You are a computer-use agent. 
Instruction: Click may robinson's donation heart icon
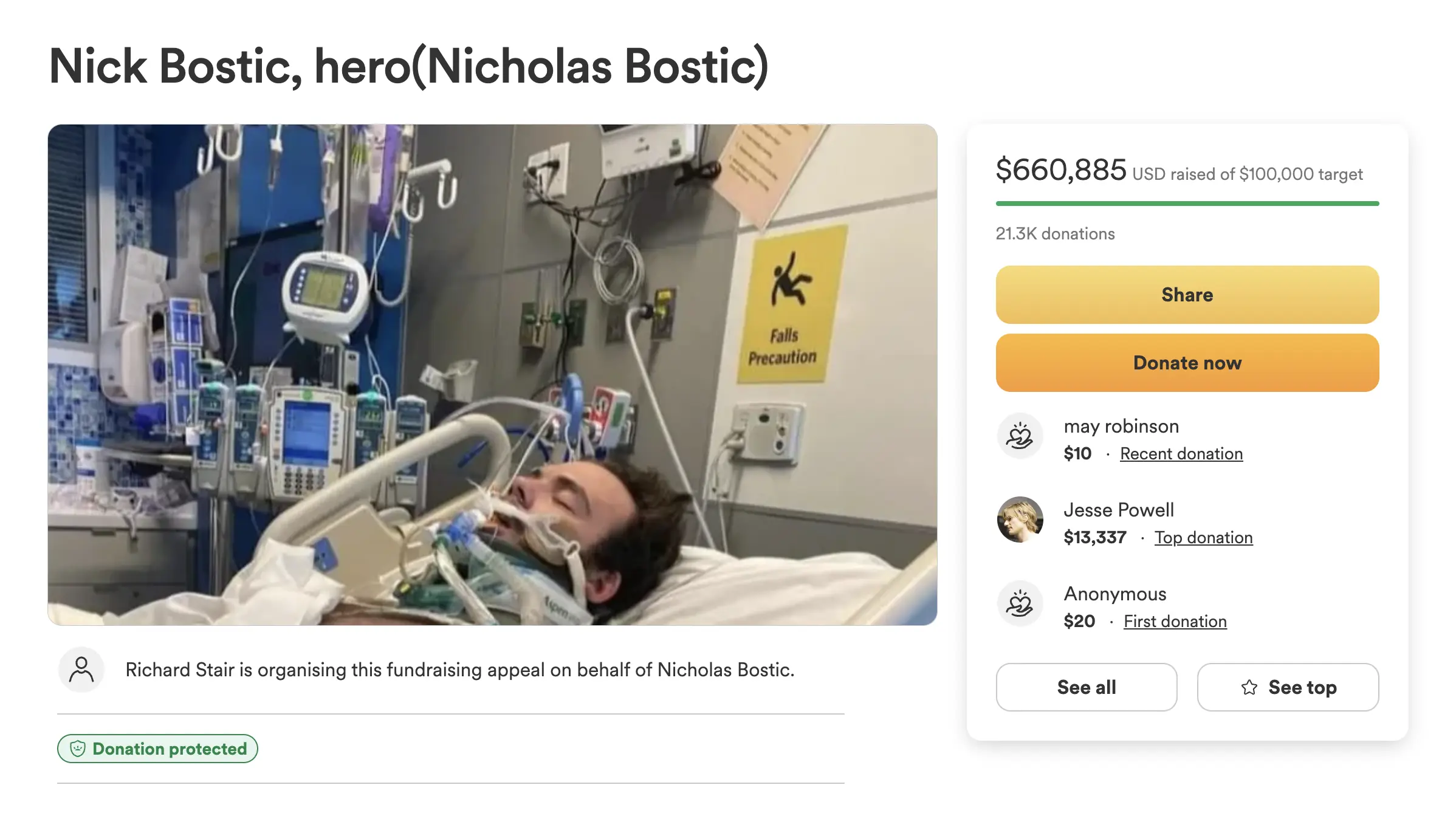pos(1020,436)
